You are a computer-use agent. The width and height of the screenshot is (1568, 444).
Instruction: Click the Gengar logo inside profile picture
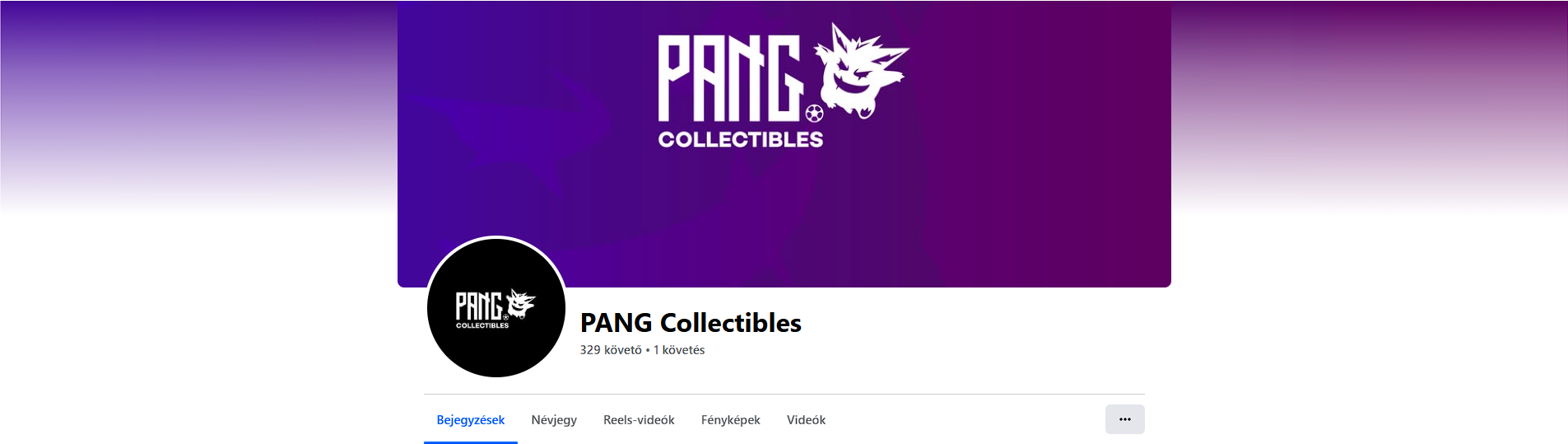tap(519, 303)
